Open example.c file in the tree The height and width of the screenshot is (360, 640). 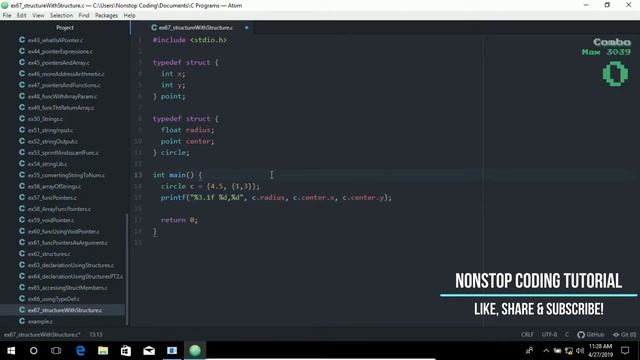click(x=40, y=322)
